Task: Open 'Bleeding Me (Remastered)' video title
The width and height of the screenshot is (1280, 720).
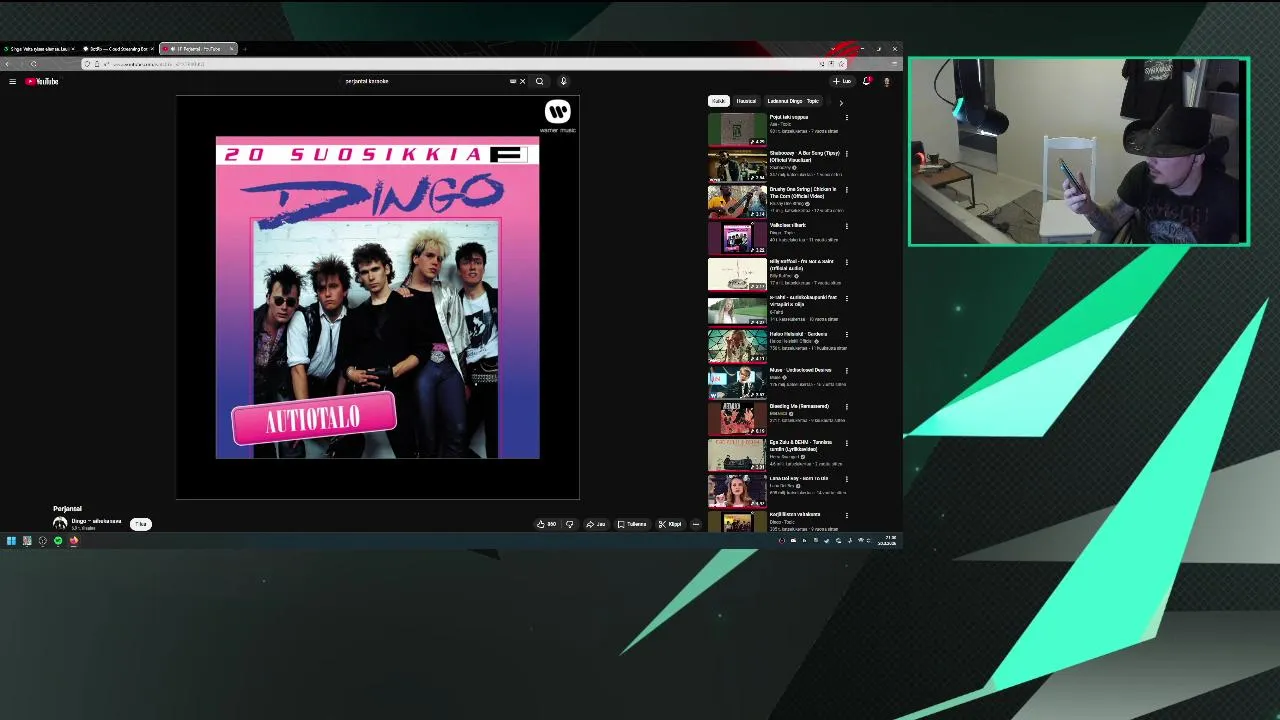Action: tap(799, 406)
